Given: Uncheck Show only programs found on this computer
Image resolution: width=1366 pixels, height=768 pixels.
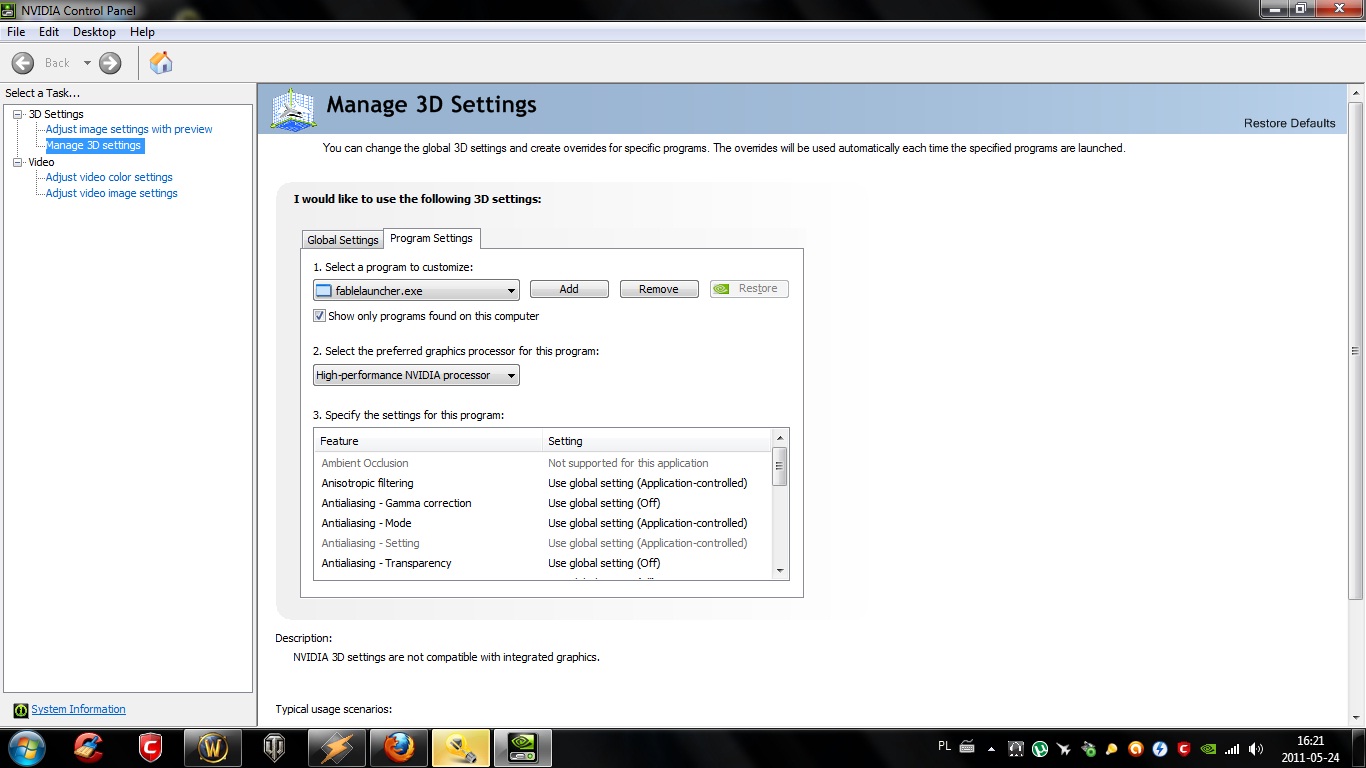Looking at the screenshot, I should pyautogui.click(x=320, y=316).
